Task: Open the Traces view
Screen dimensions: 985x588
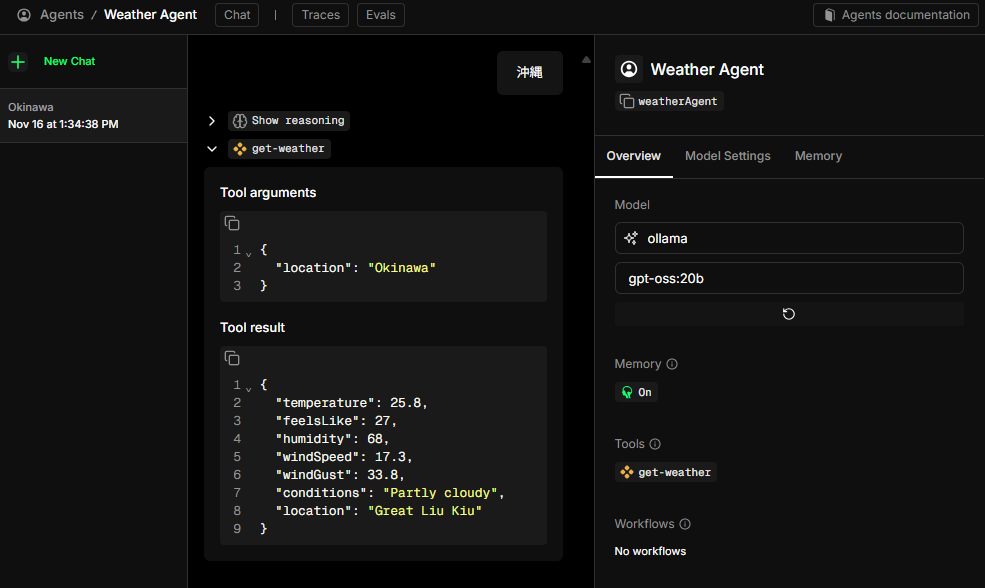Action: [x=321, y=15]
